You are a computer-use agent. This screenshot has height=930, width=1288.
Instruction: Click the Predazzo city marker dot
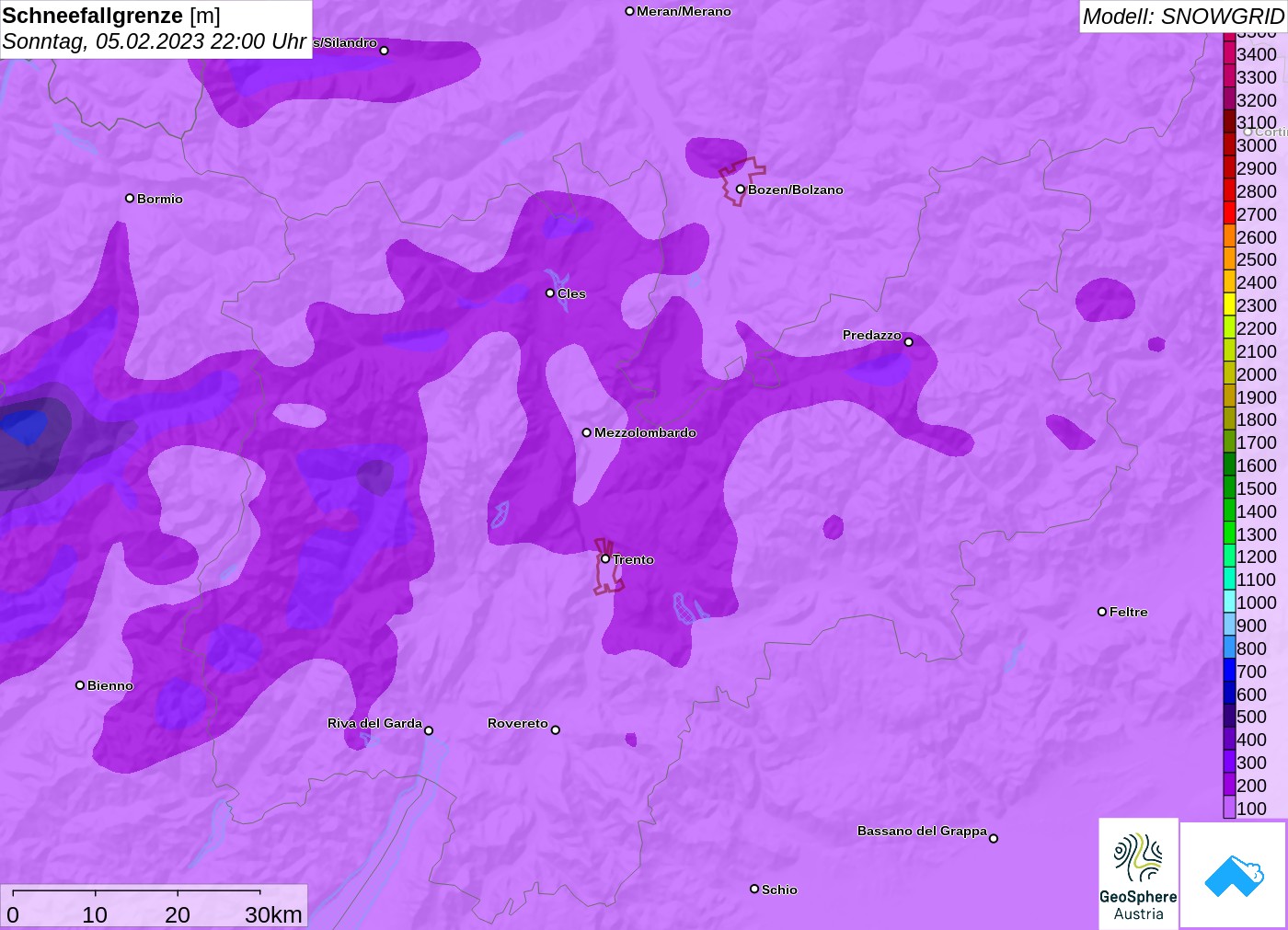tap(909, 341)
